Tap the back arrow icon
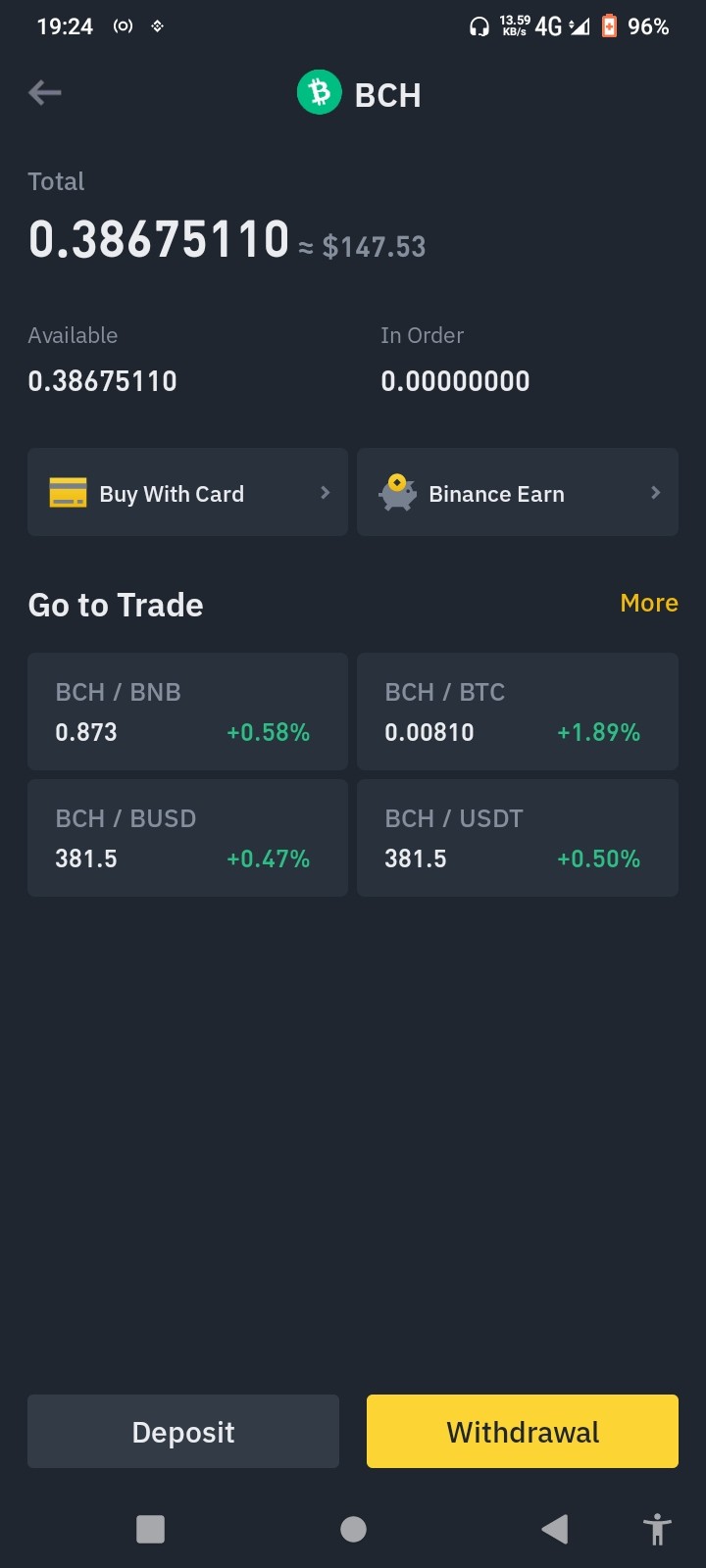Image resolution: width=706 pixels, height=1568 pixels. 45,93
